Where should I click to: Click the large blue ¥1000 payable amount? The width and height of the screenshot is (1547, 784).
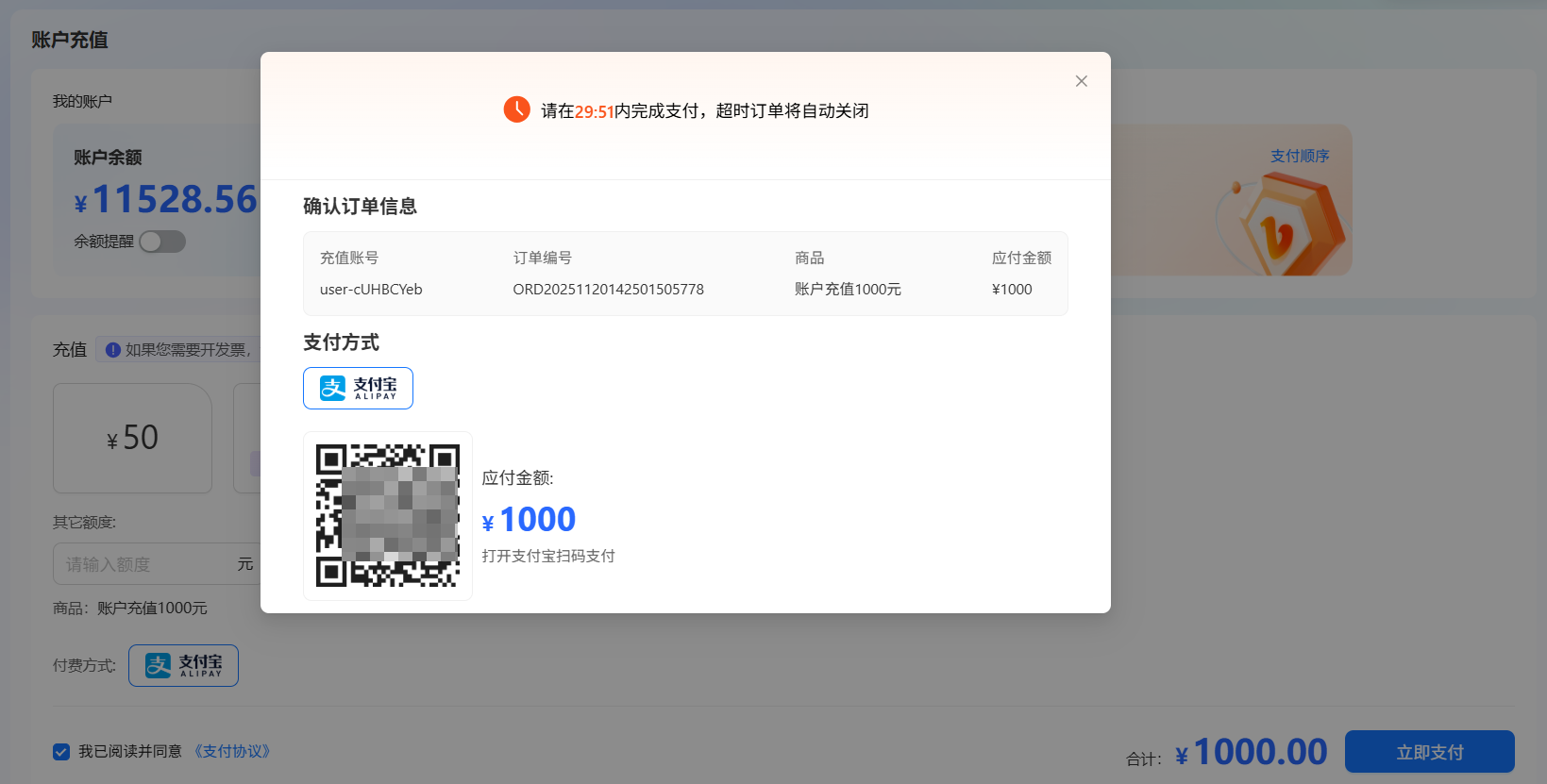tap(529, 519)
